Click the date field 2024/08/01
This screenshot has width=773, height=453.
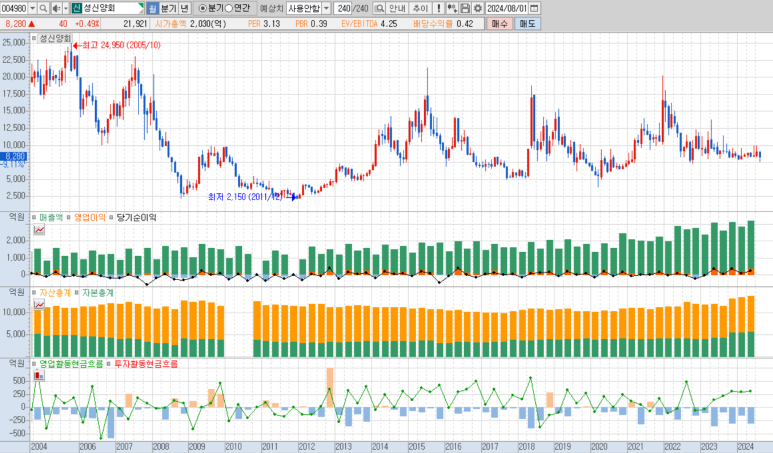coord(507,8)
